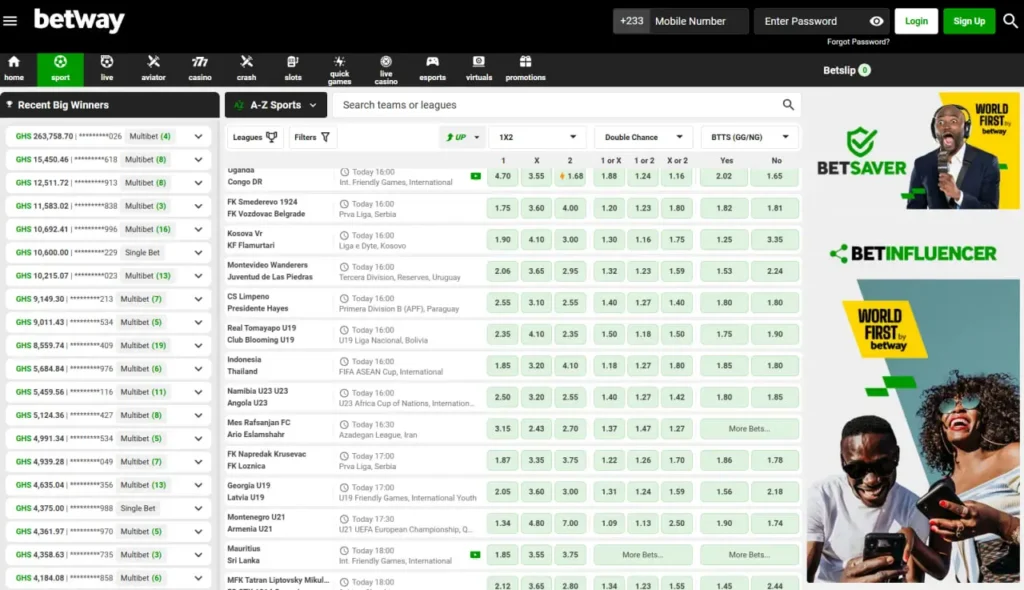Screen dimensions: 1024x590
Task: Open BetInfluencer banner
Action: click(914, 254)
